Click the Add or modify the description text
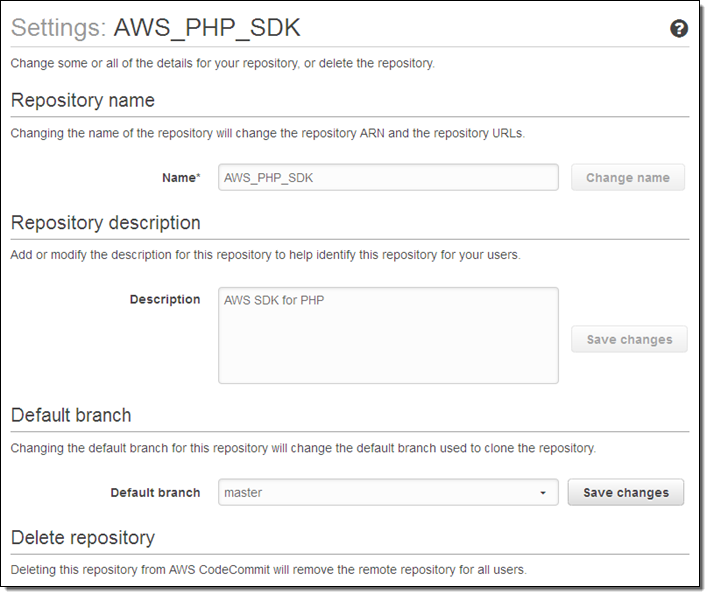710x597 pixels. pyautogui.click(x=265, y=255)
